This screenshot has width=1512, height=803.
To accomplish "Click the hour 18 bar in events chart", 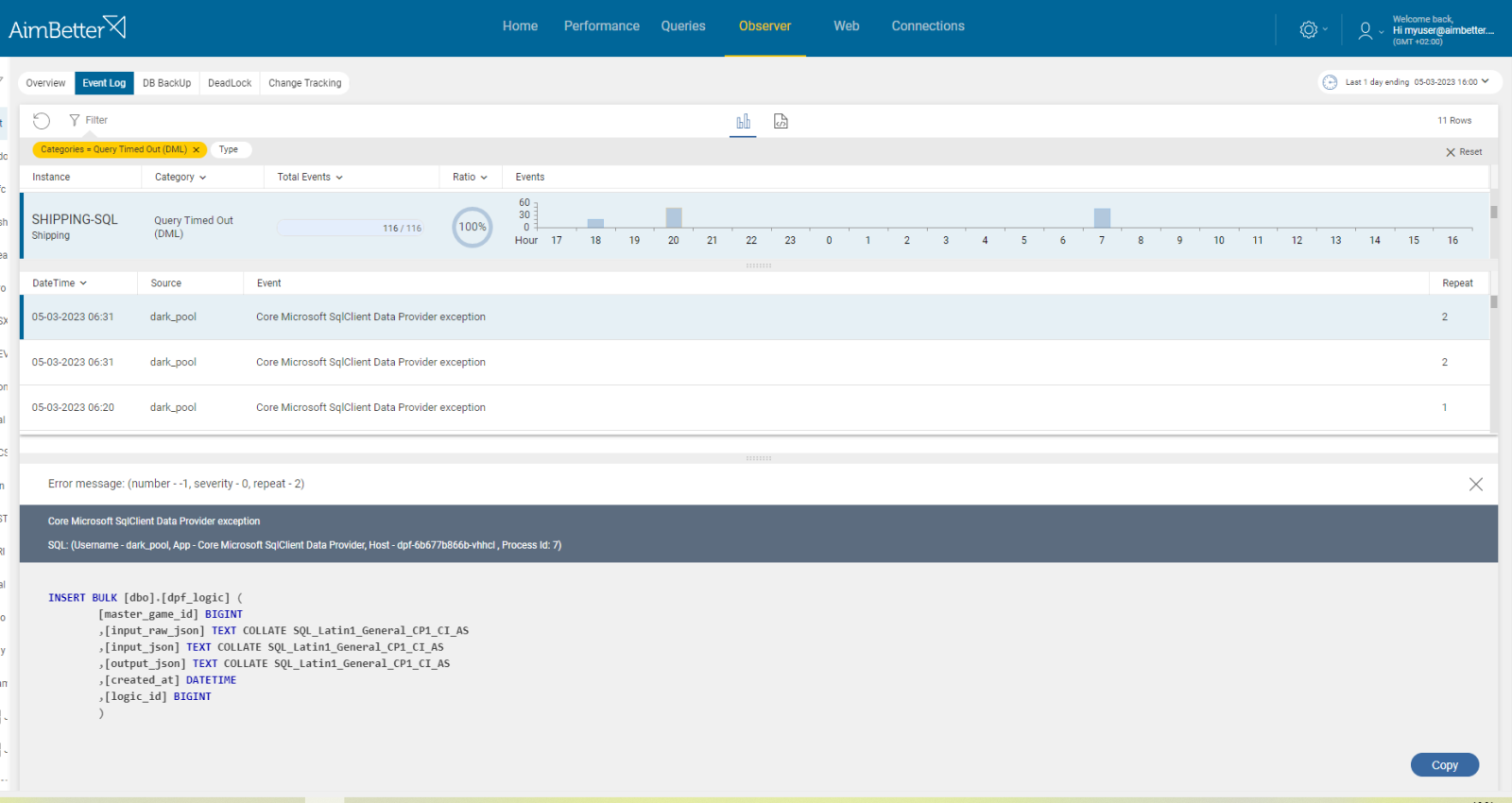I will (595, 223).
